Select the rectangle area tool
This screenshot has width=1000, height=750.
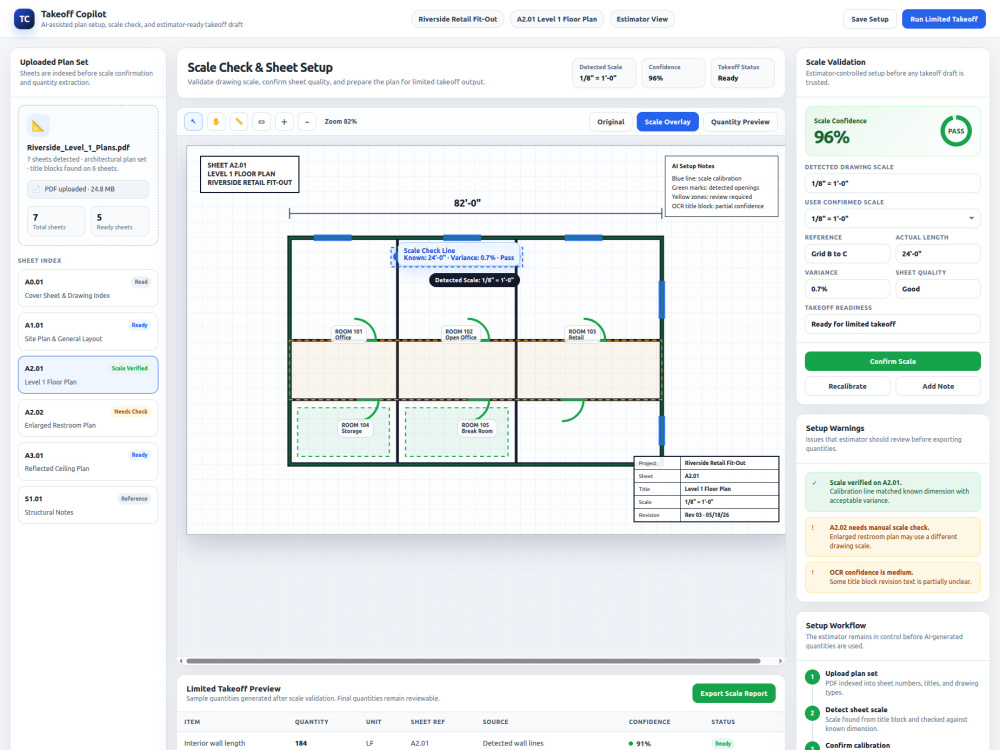[261, 121]
